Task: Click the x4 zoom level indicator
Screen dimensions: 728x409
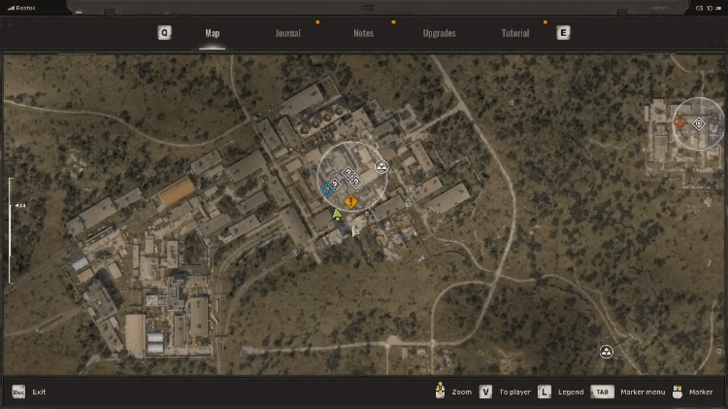Action: (x=20, y=205)
